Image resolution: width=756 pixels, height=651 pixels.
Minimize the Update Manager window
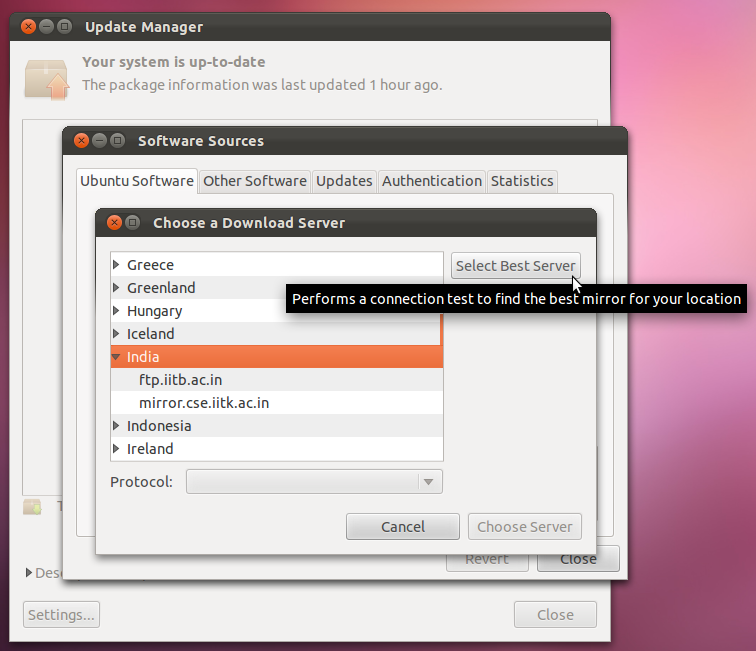pyautogui.click(x=46, y=26)
